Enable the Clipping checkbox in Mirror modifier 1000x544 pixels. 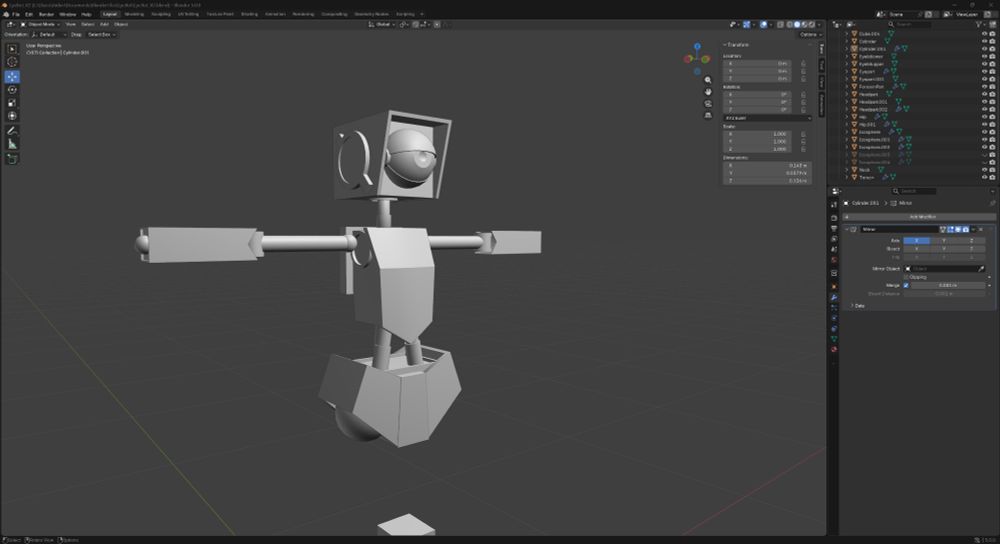click(x=907, y=277)
